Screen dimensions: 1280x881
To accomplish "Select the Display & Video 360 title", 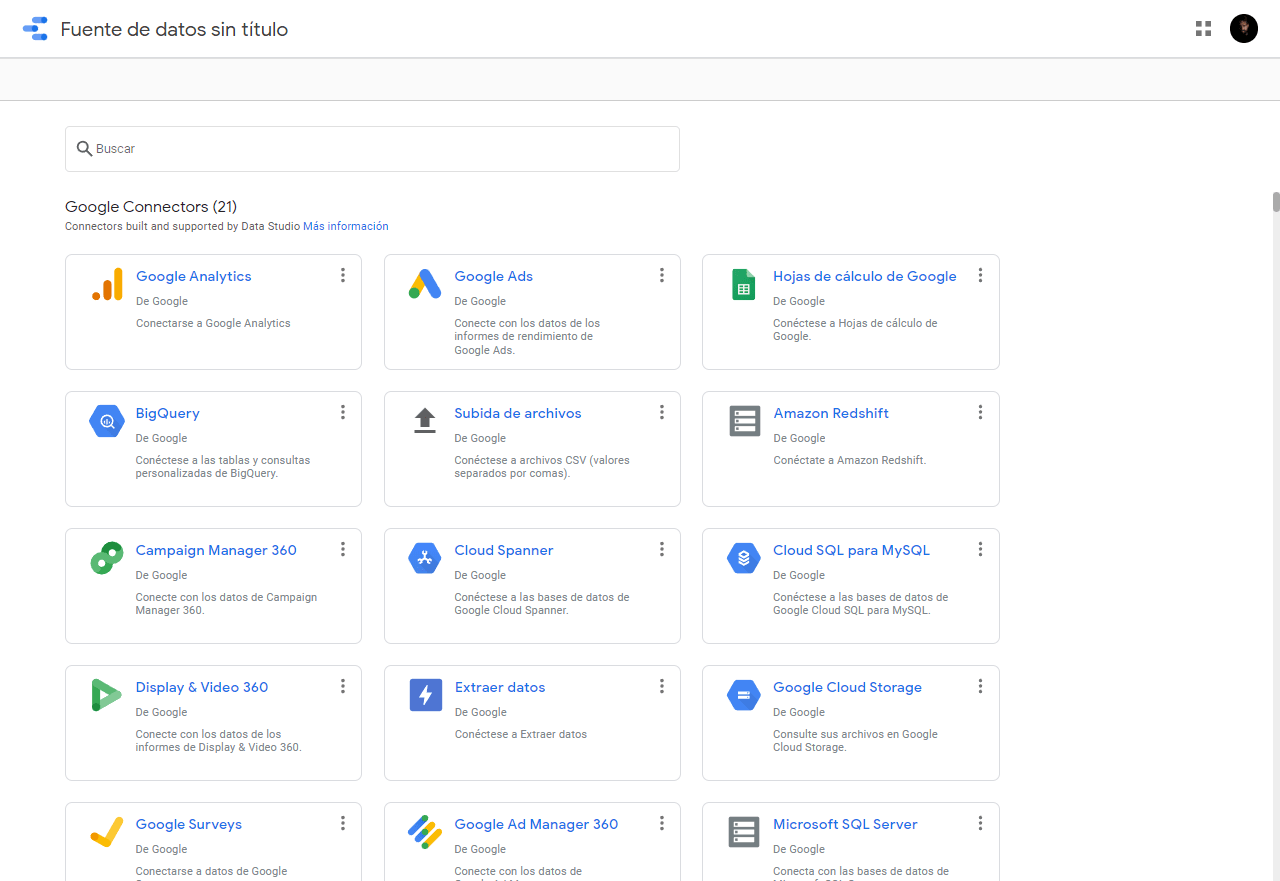I will point(202,687).
